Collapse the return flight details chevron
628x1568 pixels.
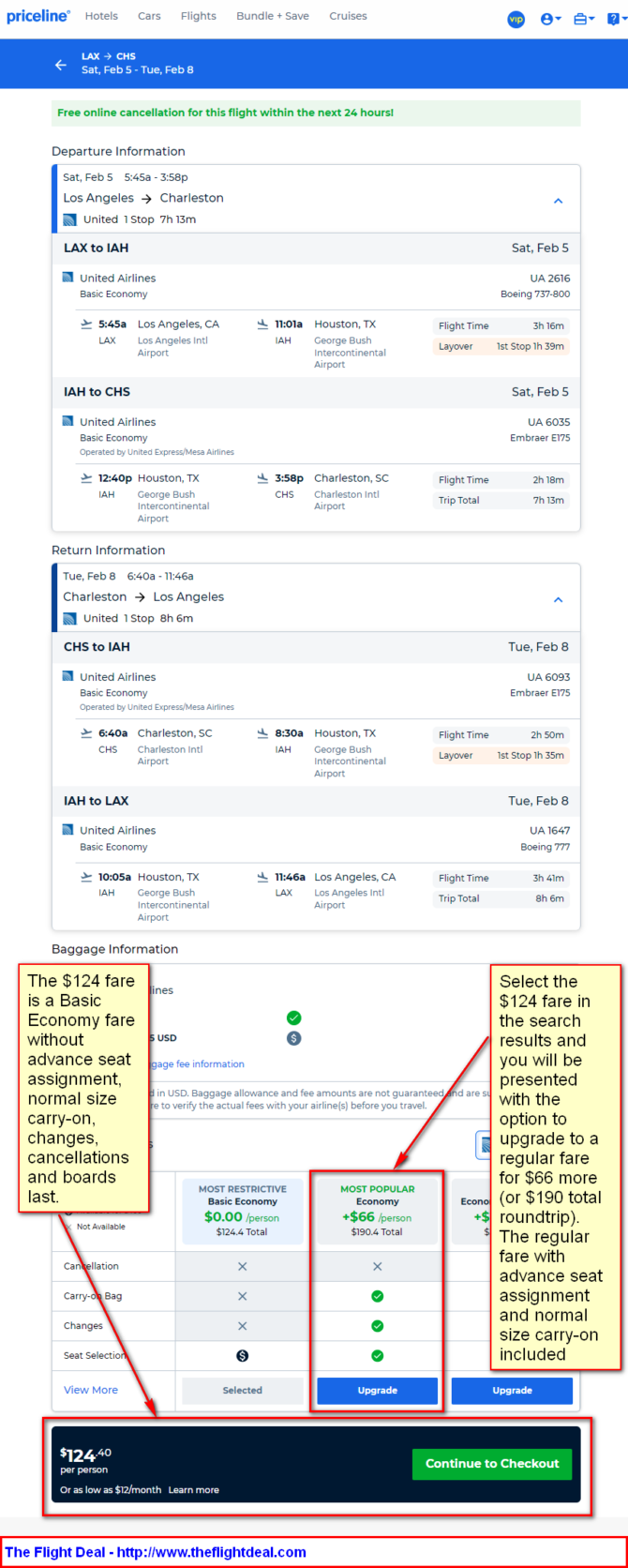coord(558,599)
